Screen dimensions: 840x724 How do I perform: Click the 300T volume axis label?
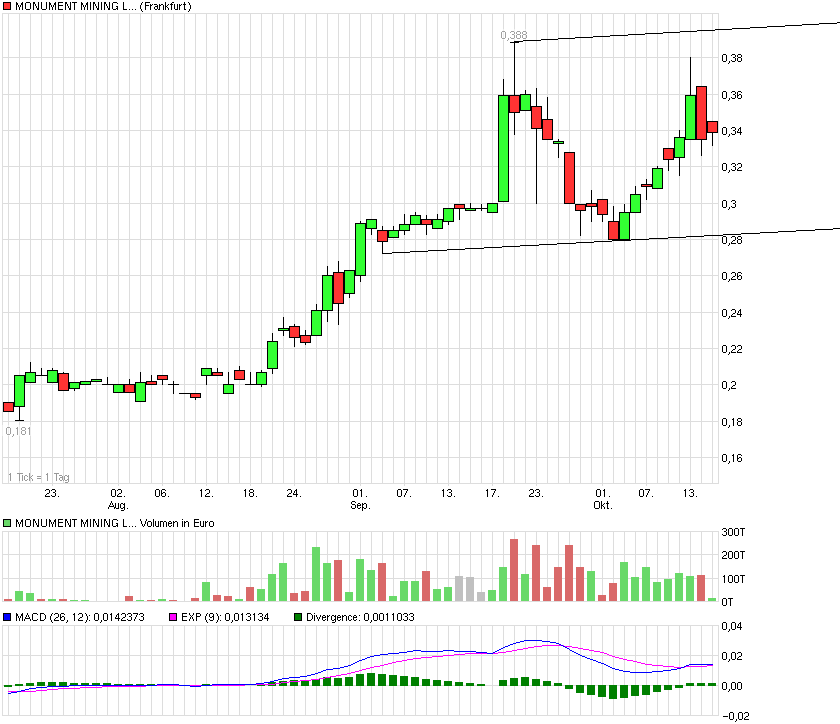pos(733,532)
